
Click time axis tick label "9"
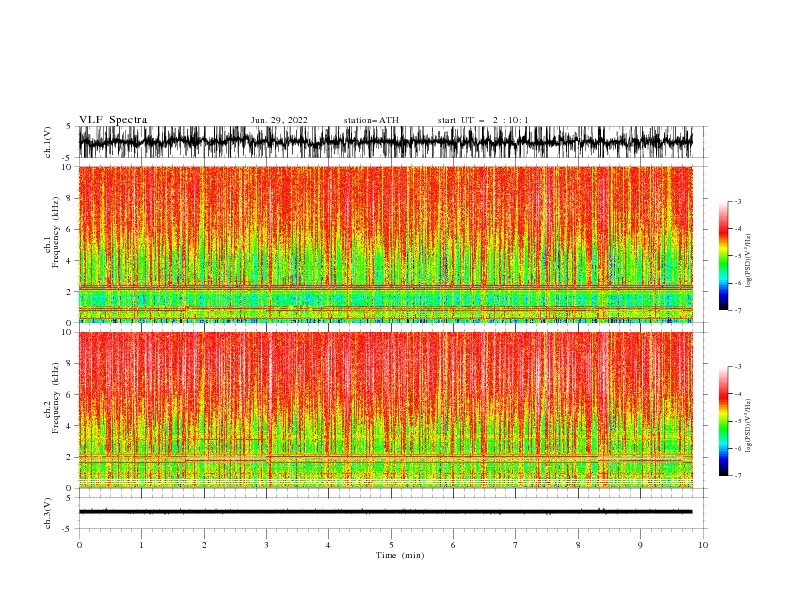[x=640, y=545]
